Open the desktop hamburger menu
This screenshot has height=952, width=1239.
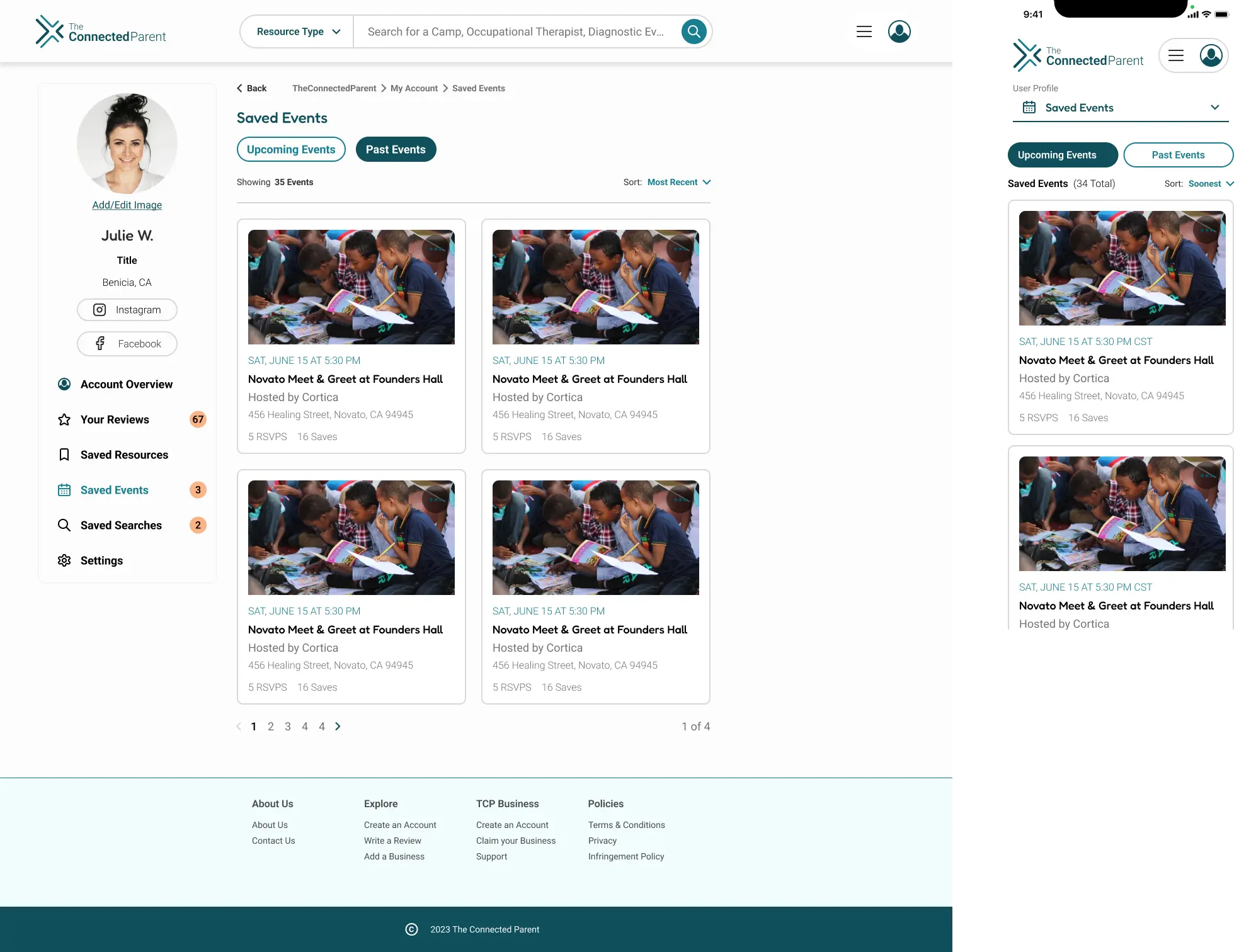[x=864, y=31]
